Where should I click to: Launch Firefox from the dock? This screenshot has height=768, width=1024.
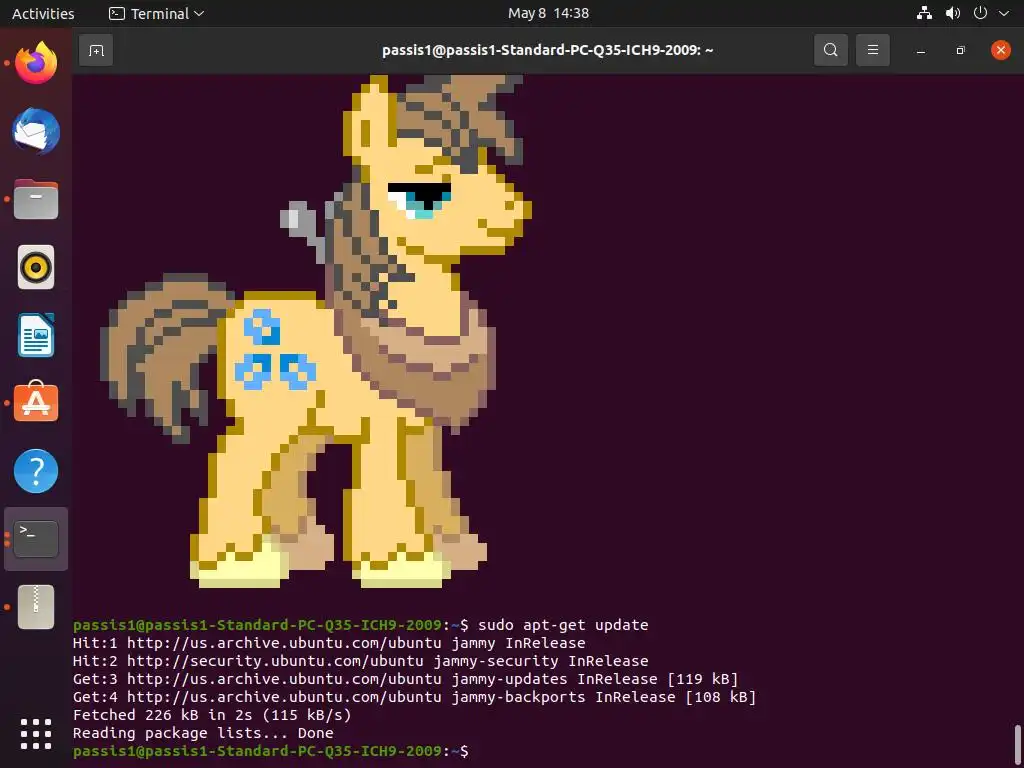tap(36, 63)
